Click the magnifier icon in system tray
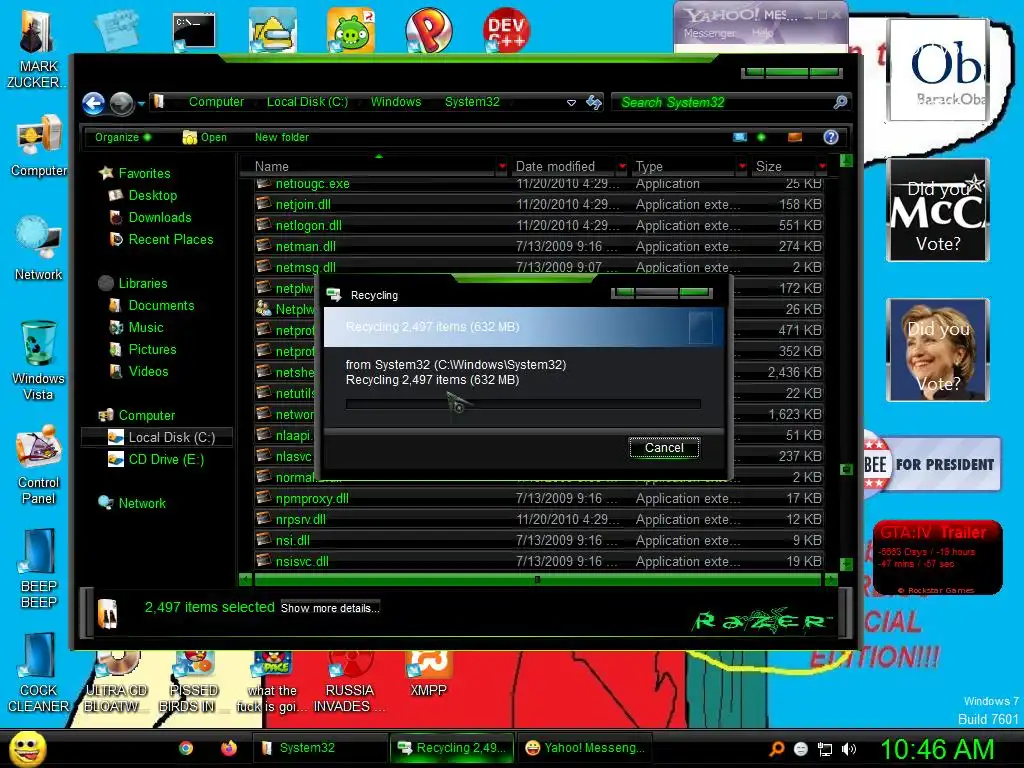The width and height of the screenshot is (1024, 768). pyautogui.click(x=777, y=749)
